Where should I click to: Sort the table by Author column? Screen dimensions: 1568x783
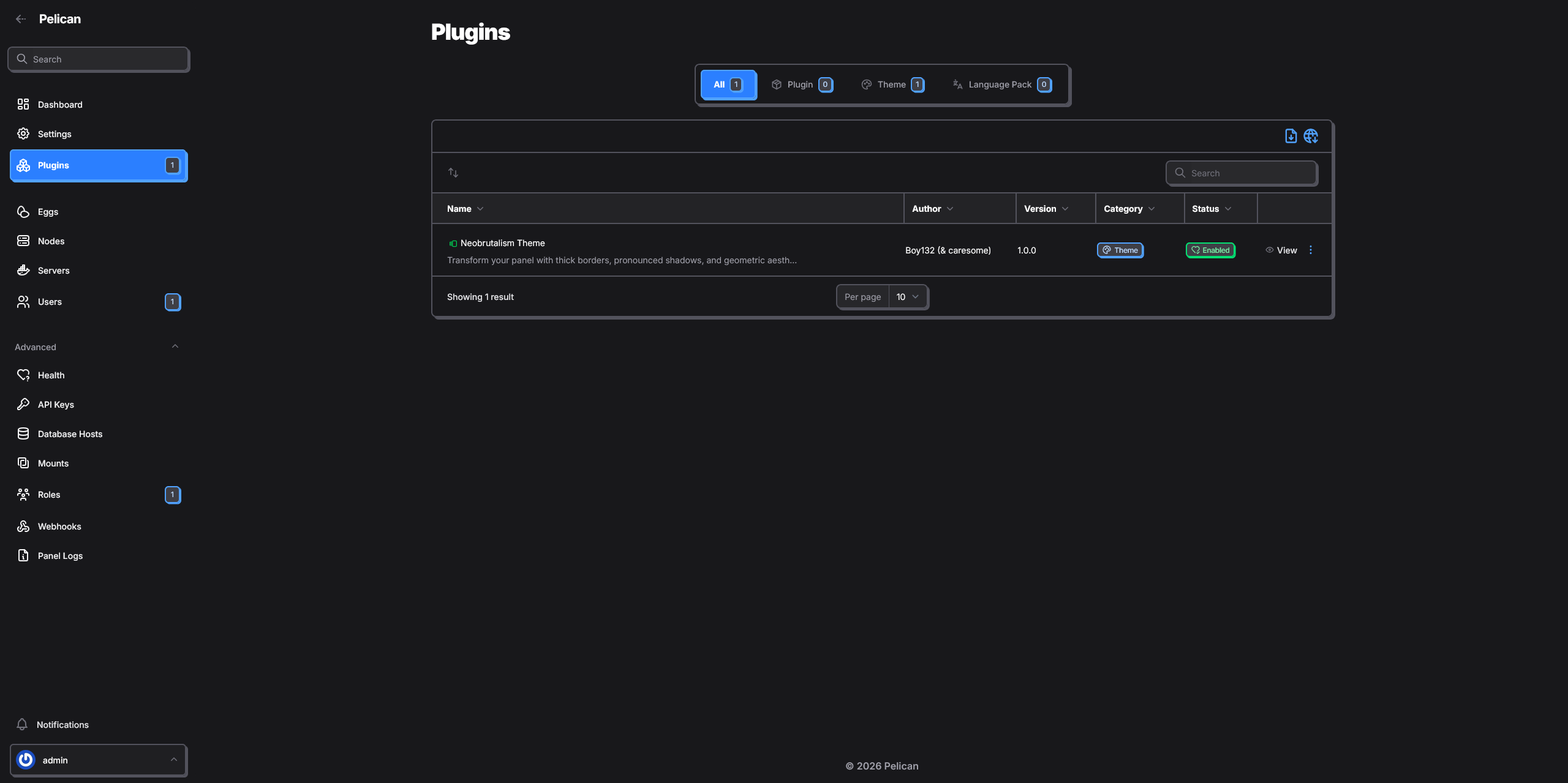pyautogui.click(x=932, y=209)
